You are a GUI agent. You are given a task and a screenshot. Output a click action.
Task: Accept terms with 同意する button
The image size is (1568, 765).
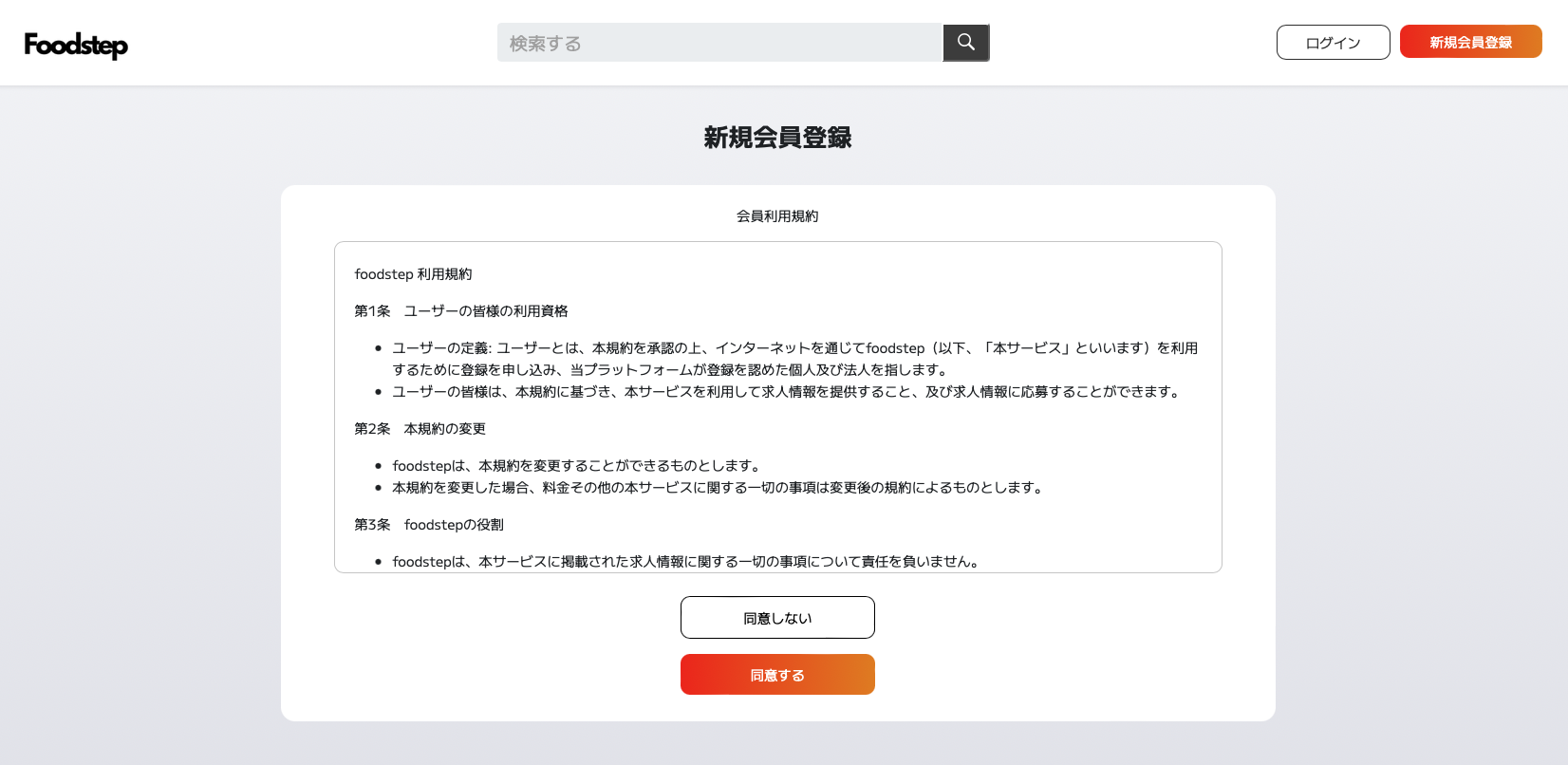tap(777, 675)
